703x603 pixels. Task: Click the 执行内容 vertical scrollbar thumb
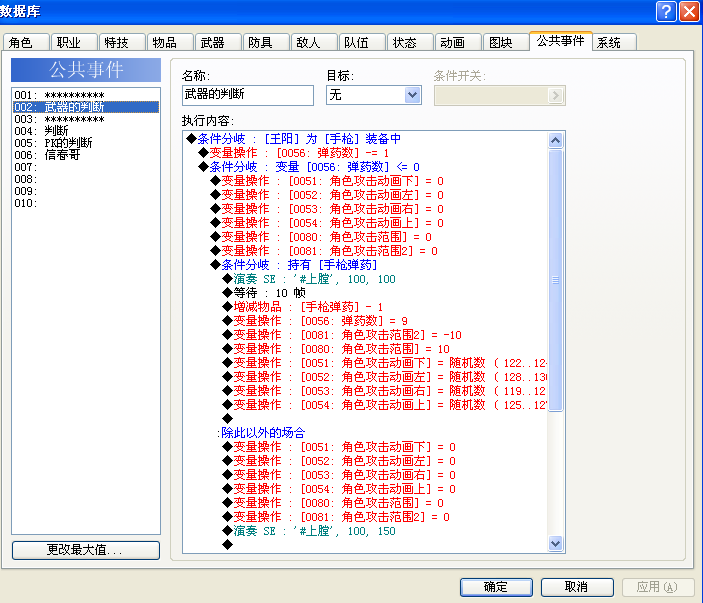(555, 280)
